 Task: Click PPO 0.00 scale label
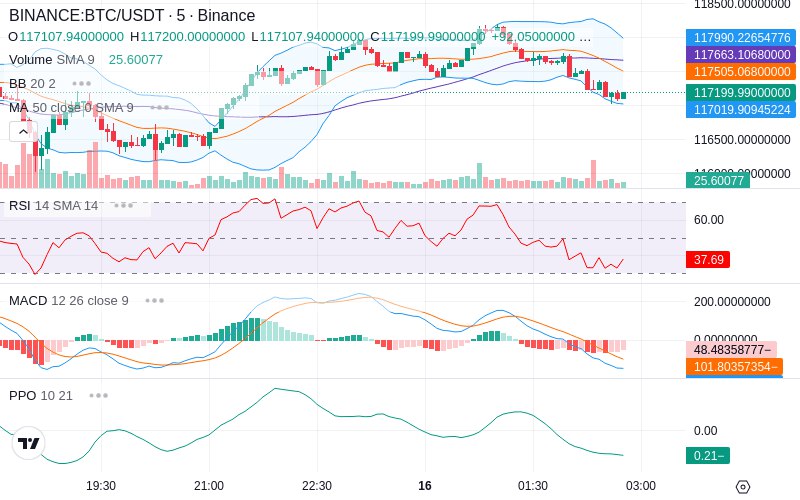(706, 431)
